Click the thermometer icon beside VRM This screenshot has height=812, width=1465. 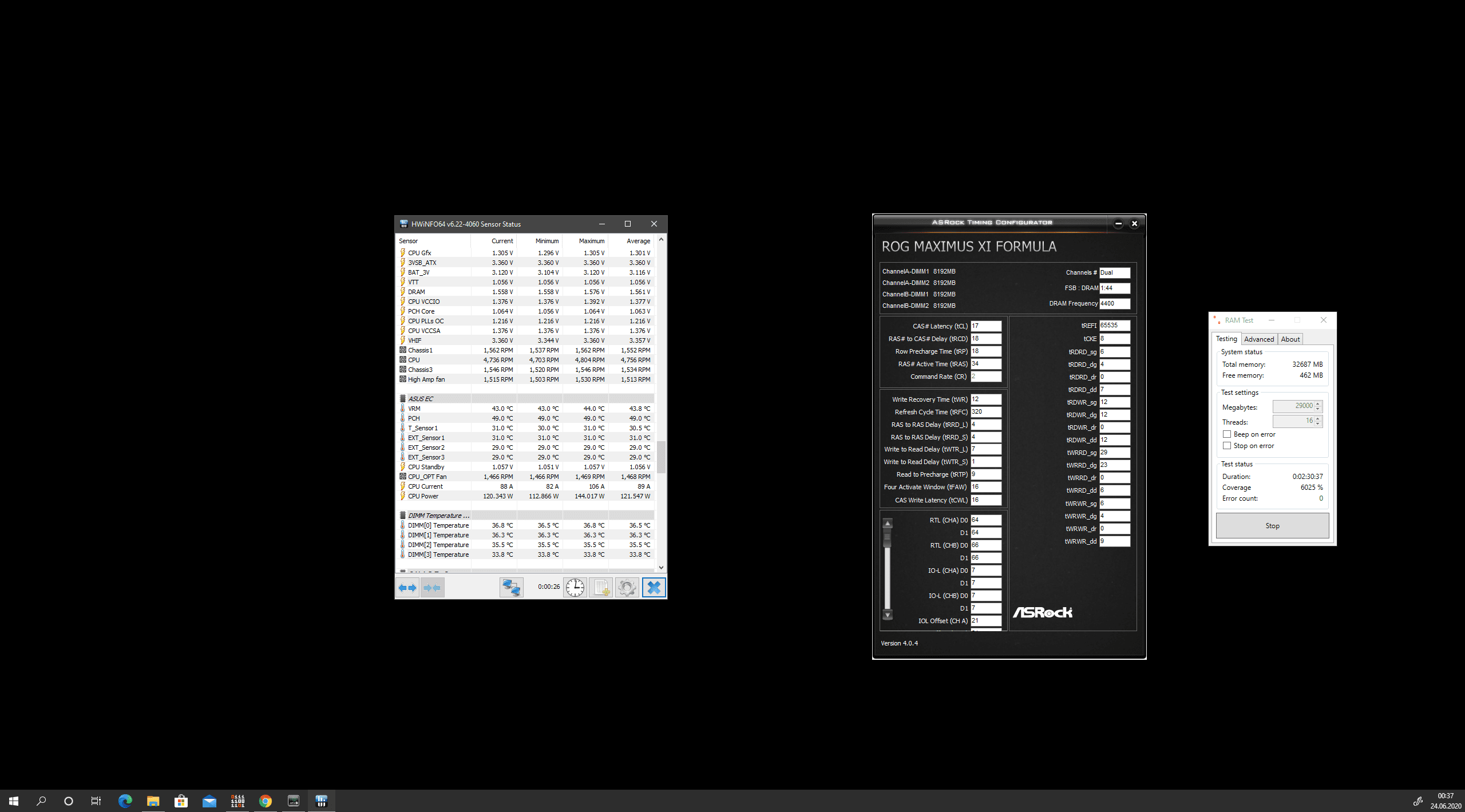pos(403,409)
